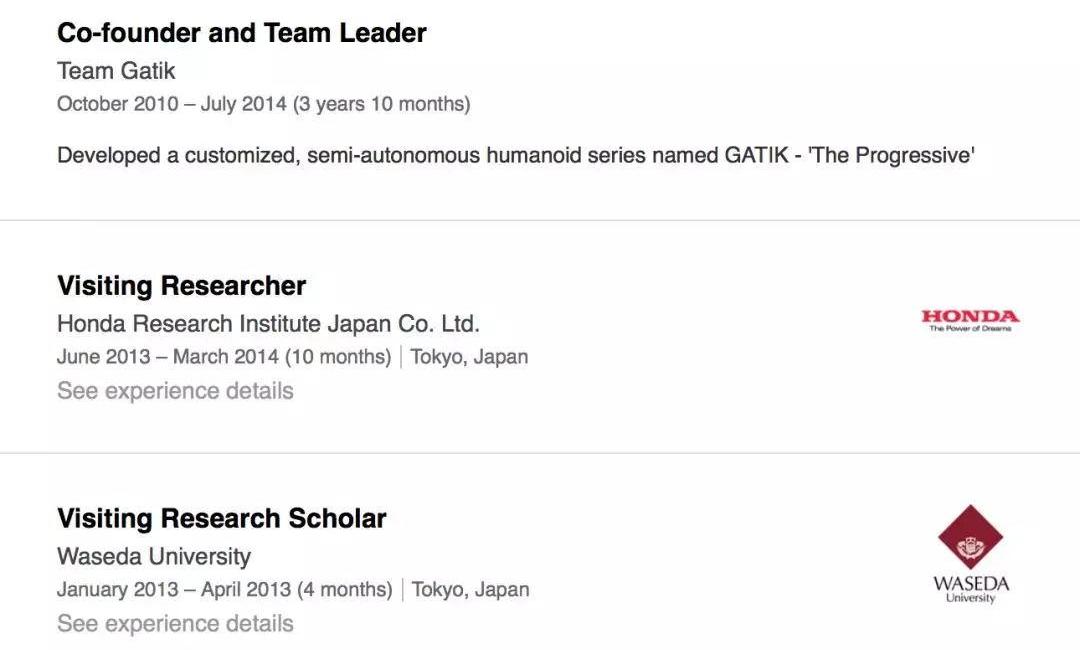Select the Visiting Research Scholar title

click(x=222, y=519)
